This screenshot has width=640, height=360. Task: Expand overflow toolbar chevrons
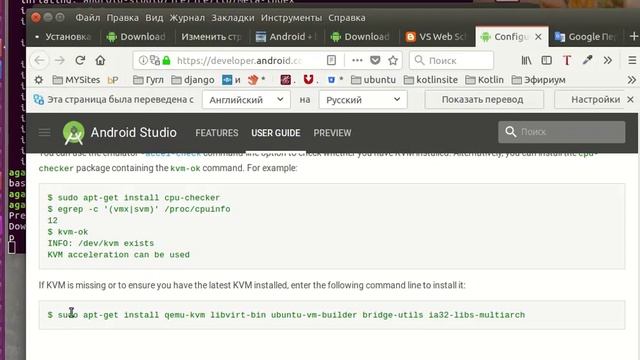tap(608, 60)
